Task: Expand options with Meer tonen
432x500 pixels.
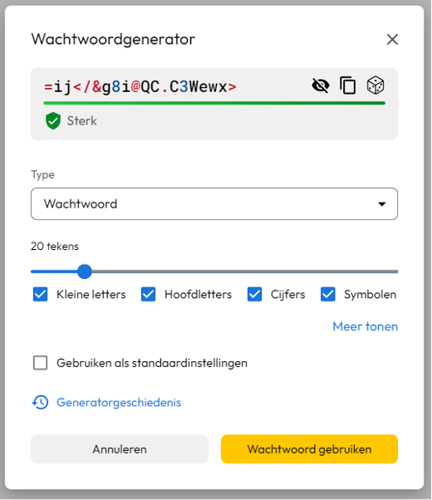Action: 365,326
